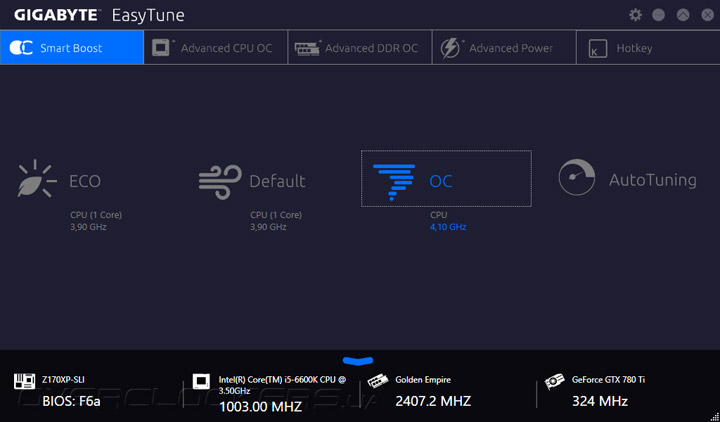Select the Default wind icon
720x422 pixels.
(220, 182)
